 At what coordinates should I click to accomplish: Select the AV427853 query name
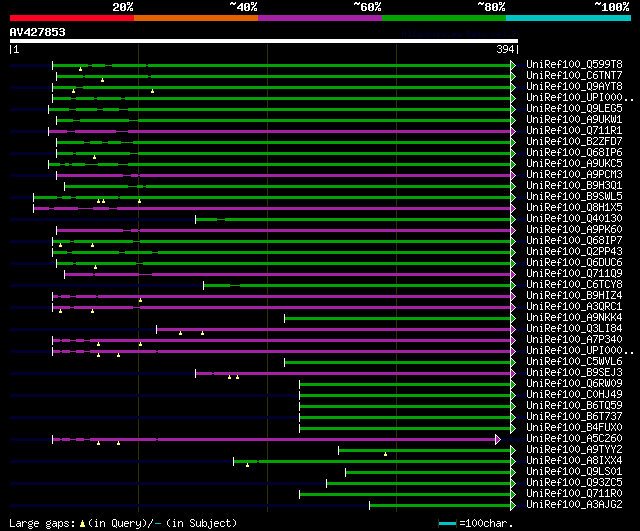[x=38, y=32]
